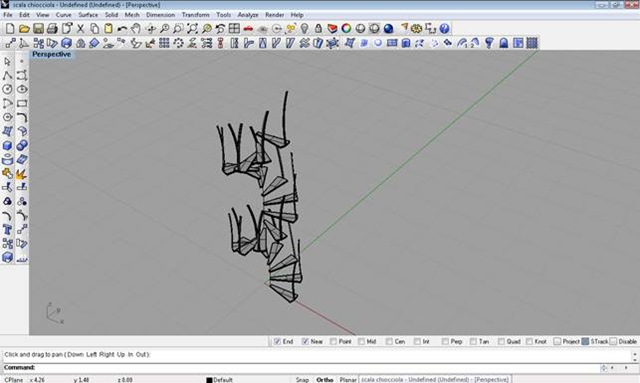Click the Open folder icon

click(x=24, y=29)
